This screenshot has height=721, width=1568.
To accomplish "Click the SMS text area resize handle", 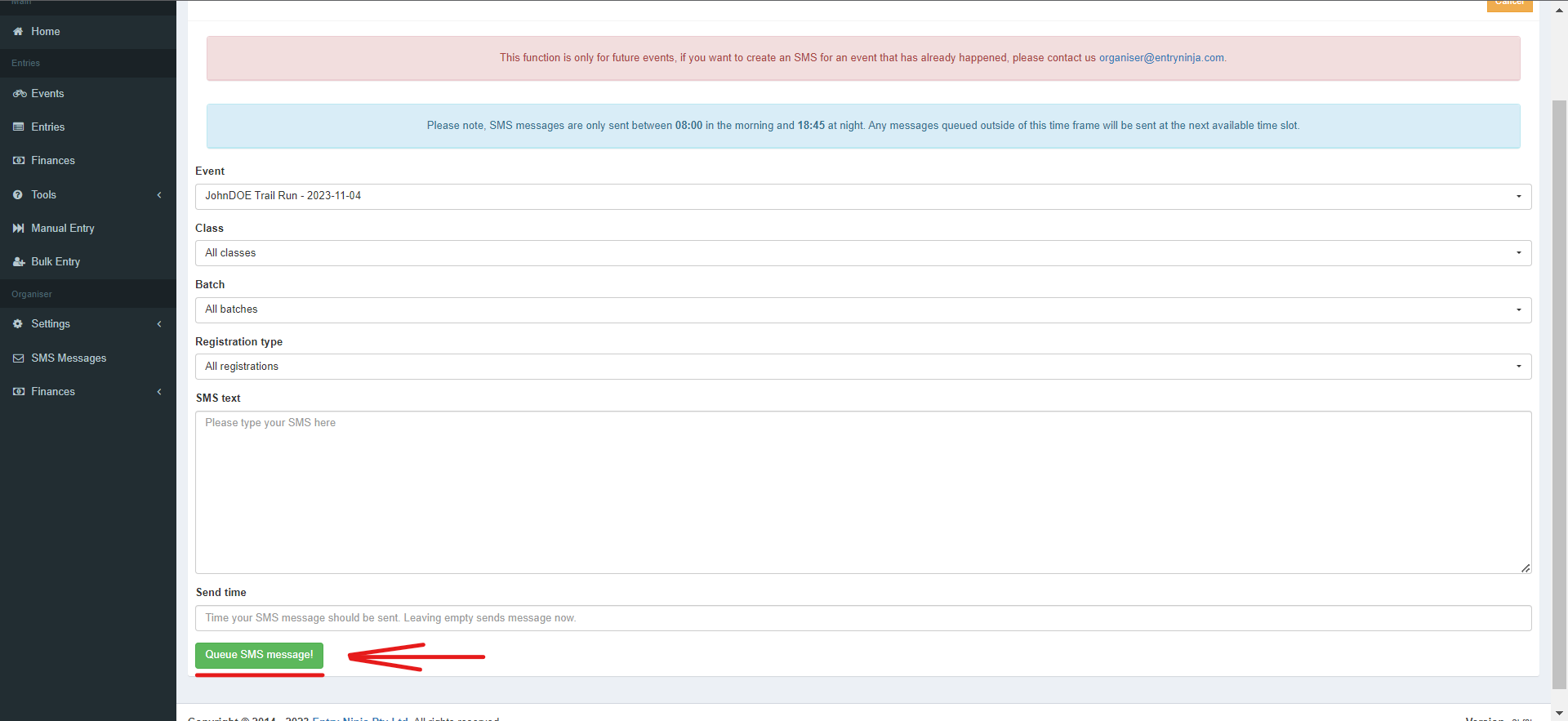I will click(1526, 568).
